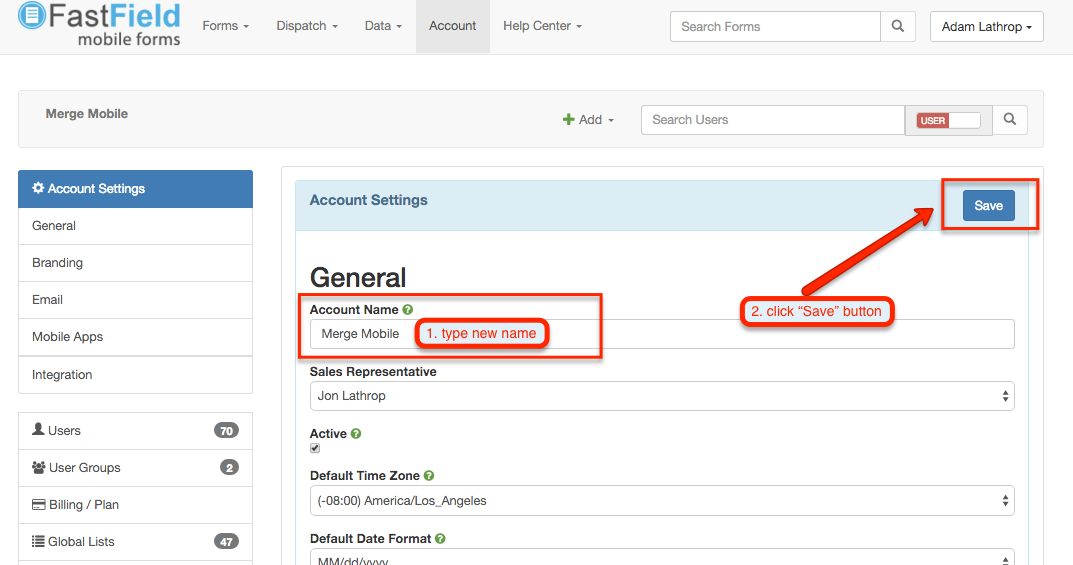This screenshot has height=565, width=1073.
Task: Click the Default Time Zone help icon
Action: [429, 476]
